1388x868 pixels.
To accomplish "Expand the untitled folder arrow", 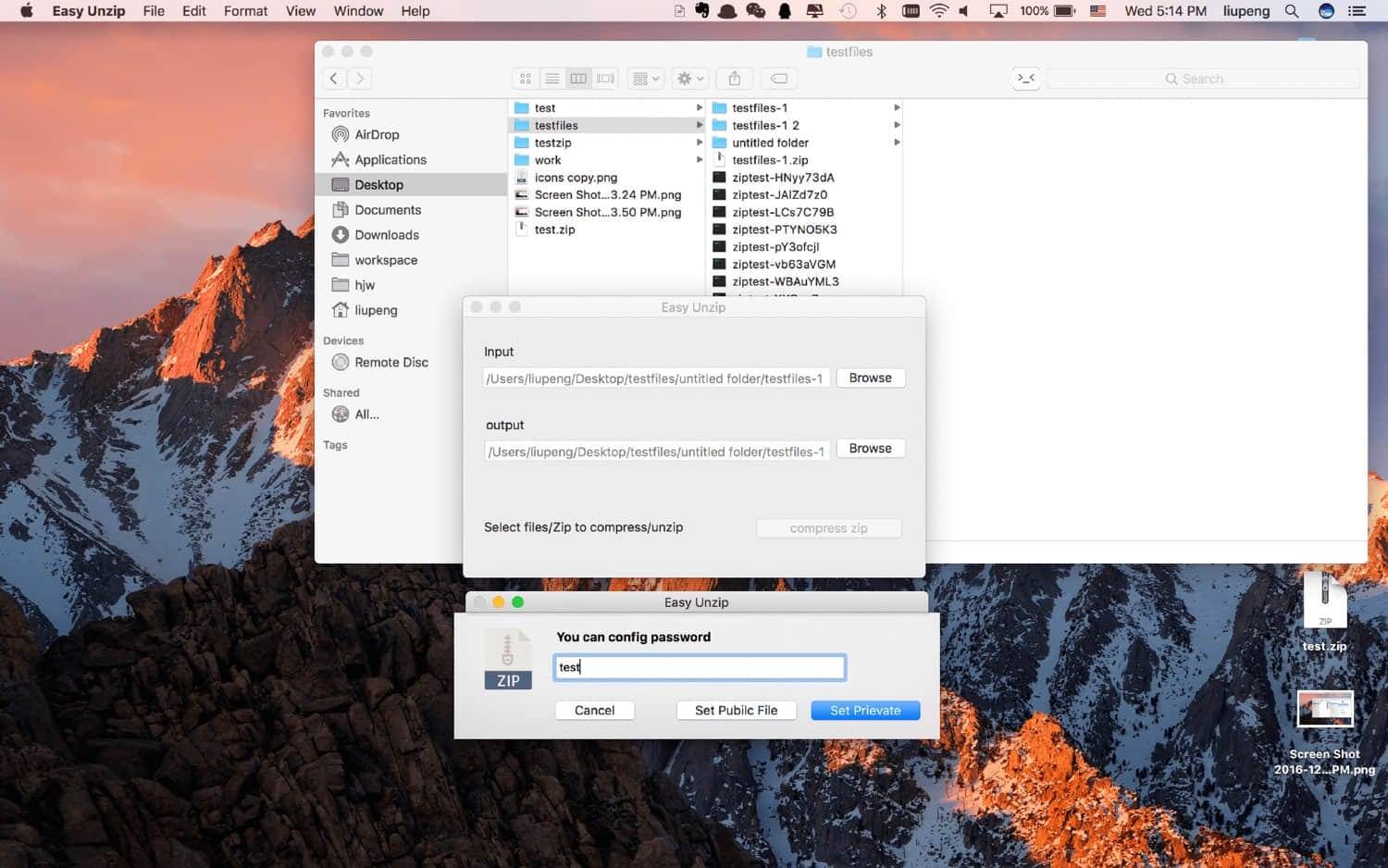I will pos(897,143).
